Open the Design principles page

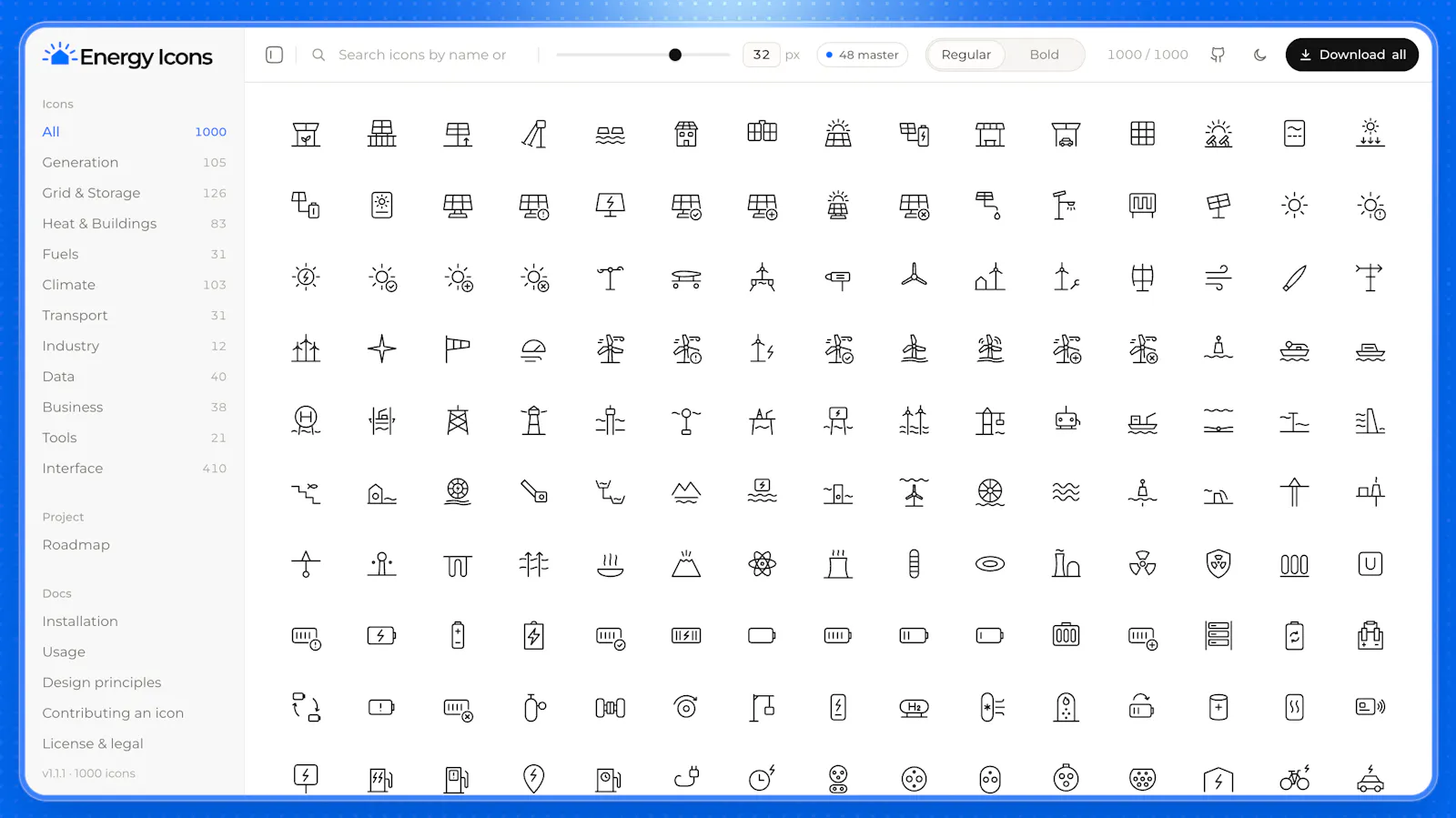click(102, 682)
